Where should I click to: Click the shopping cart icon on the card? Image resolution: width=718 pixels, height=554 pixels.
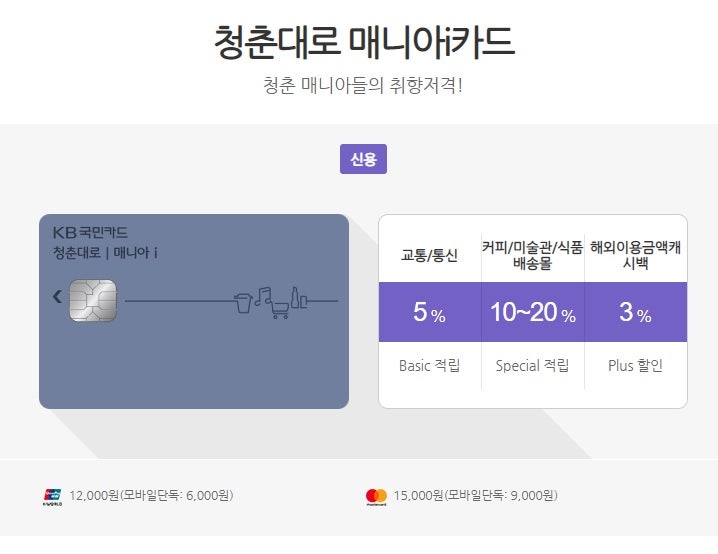[x=279, y=310]
